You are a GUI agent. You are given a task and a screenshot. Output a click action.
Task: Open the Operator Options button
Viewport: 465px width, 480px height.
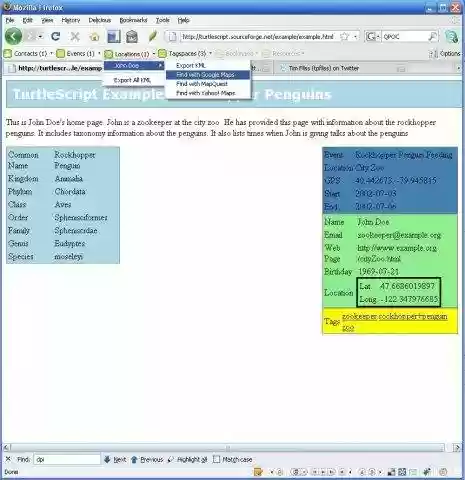click(445, 54)
